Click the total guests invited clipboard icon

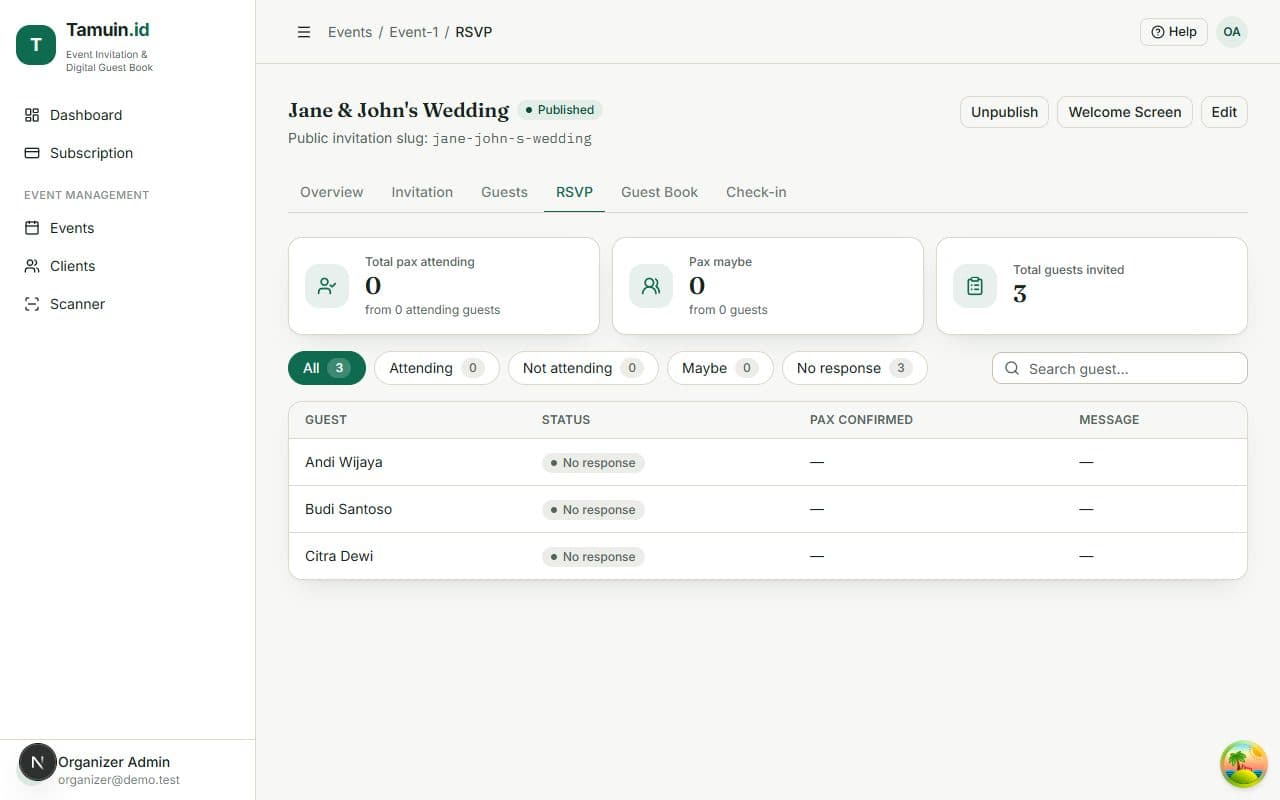pos(975,286)
